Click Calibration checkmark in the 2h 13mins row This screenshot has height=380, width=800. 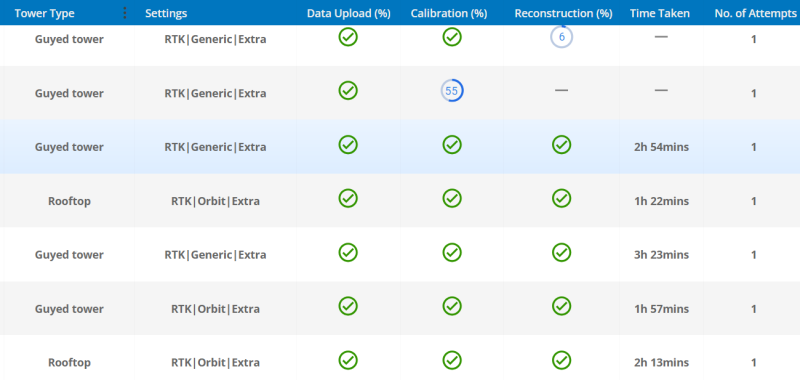(x=452, y=360)
